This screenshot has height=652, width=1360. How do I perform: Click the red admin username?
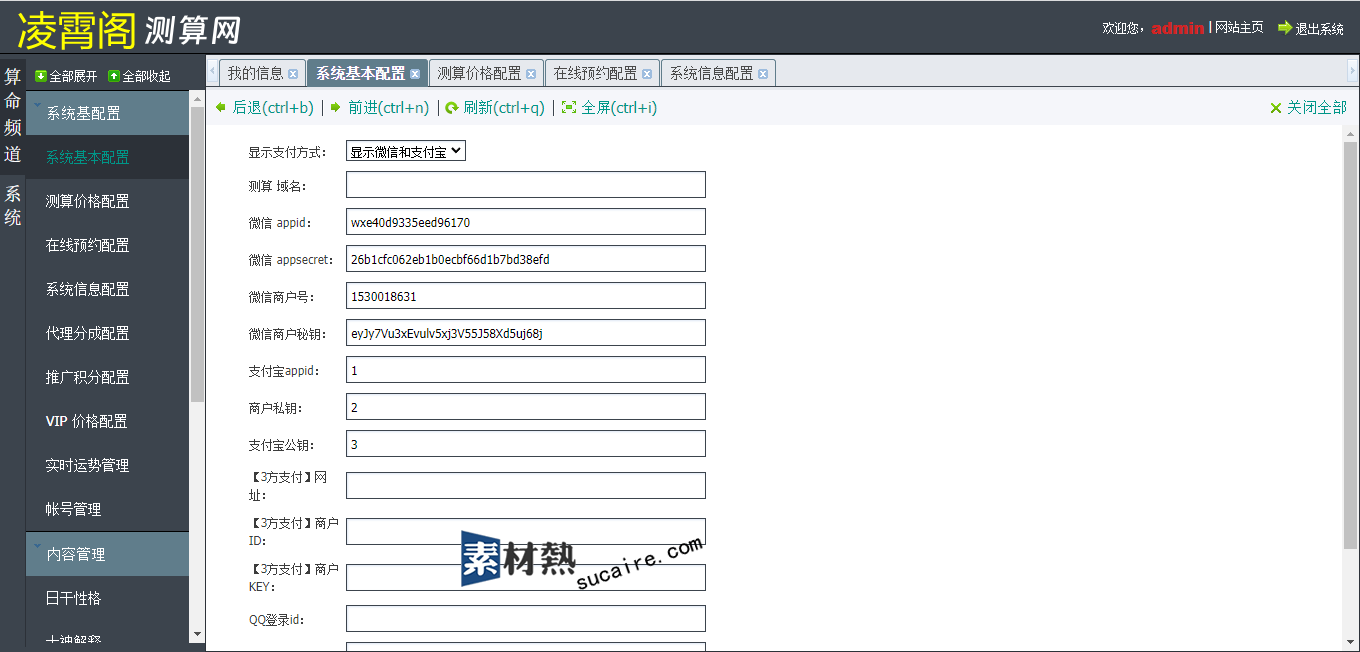[x=1177, y=28]
